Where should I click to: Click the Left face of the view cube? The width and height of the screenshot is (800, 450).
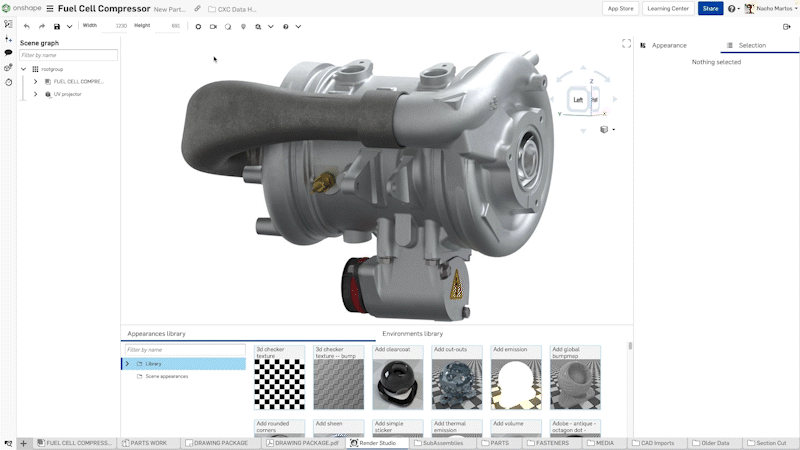tap(578, 99)
